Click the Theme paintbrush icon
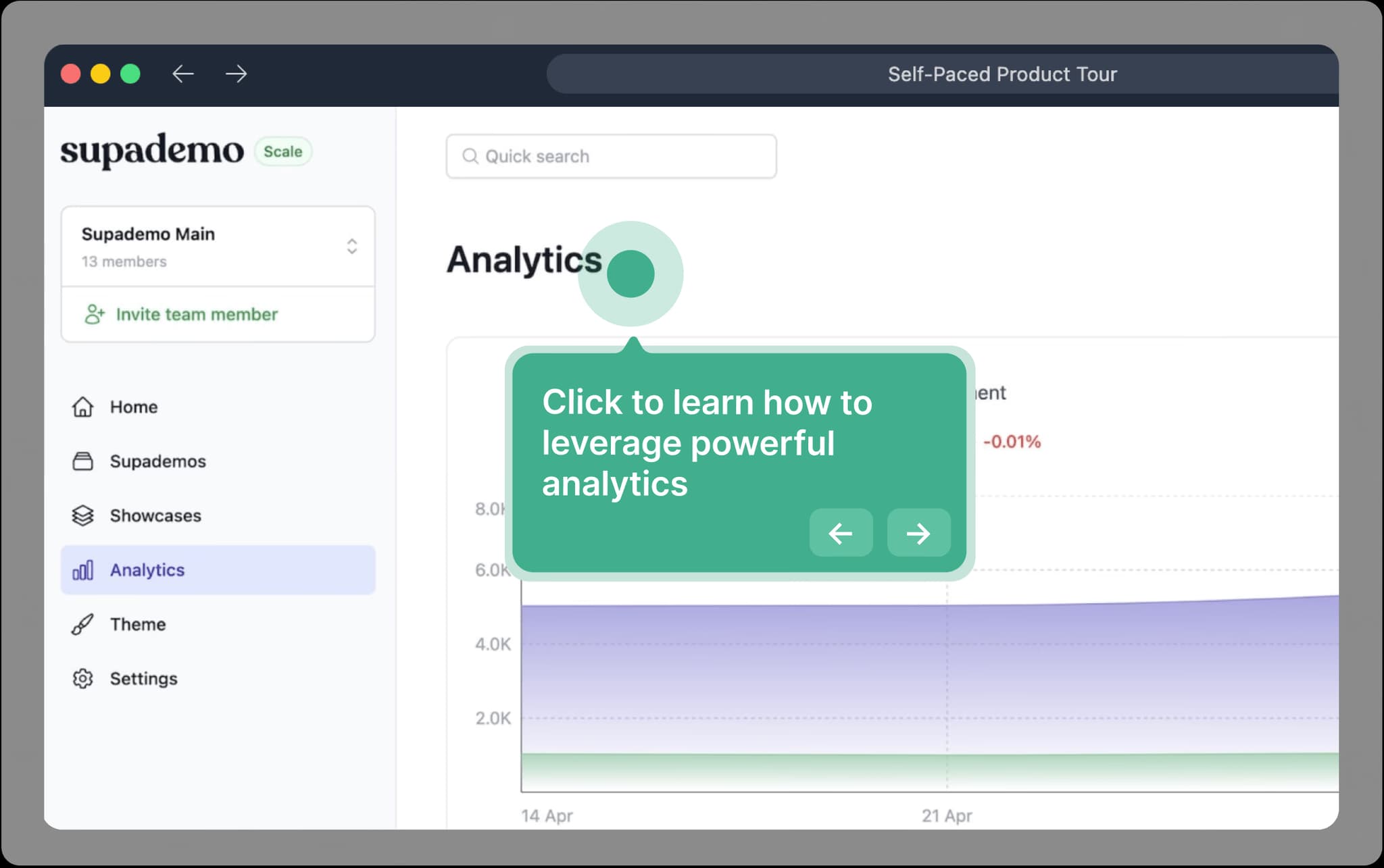The image size is (1384, 868). (x=82, y=624)
